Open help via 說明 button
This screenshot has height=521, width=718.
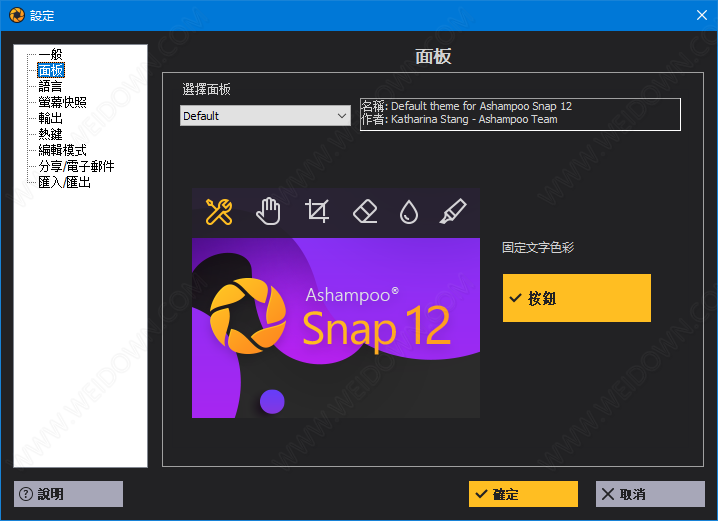68,494
